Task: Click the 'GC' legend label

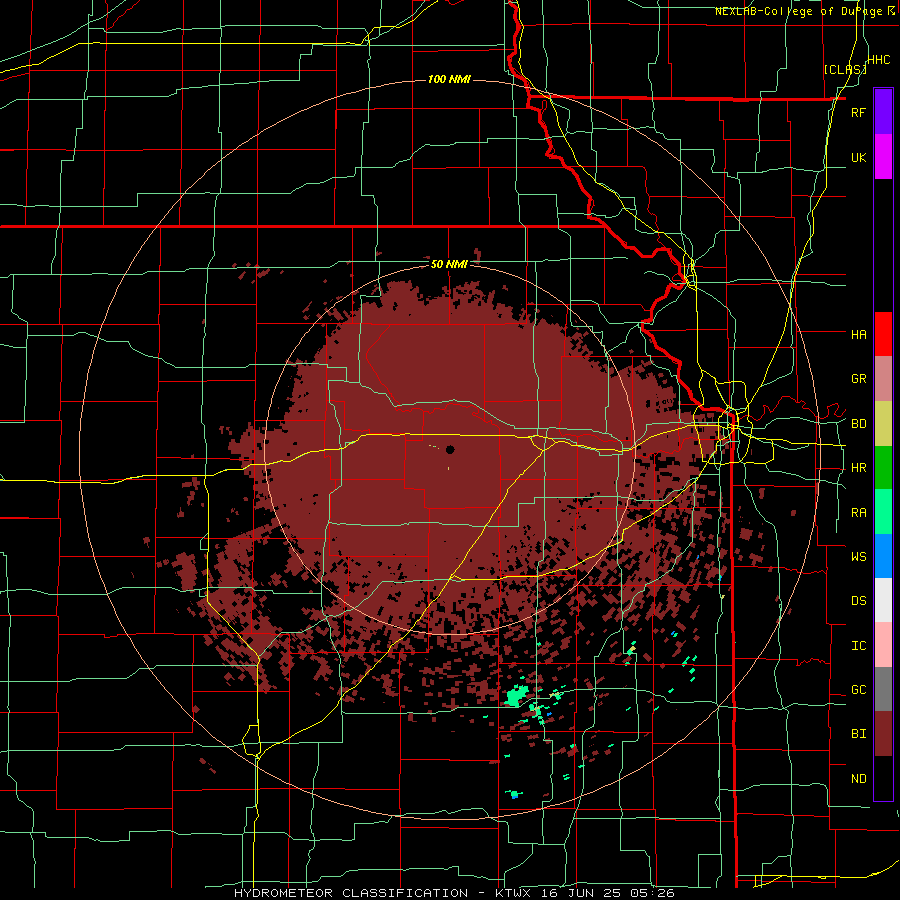Action: click(x=858, y=690)
